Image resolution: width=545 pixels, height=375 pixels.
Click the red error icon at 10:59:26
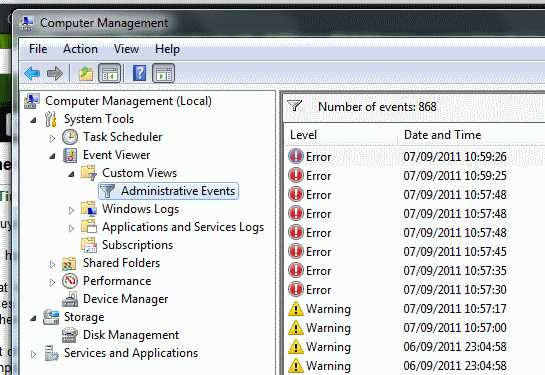coord(296,156)
